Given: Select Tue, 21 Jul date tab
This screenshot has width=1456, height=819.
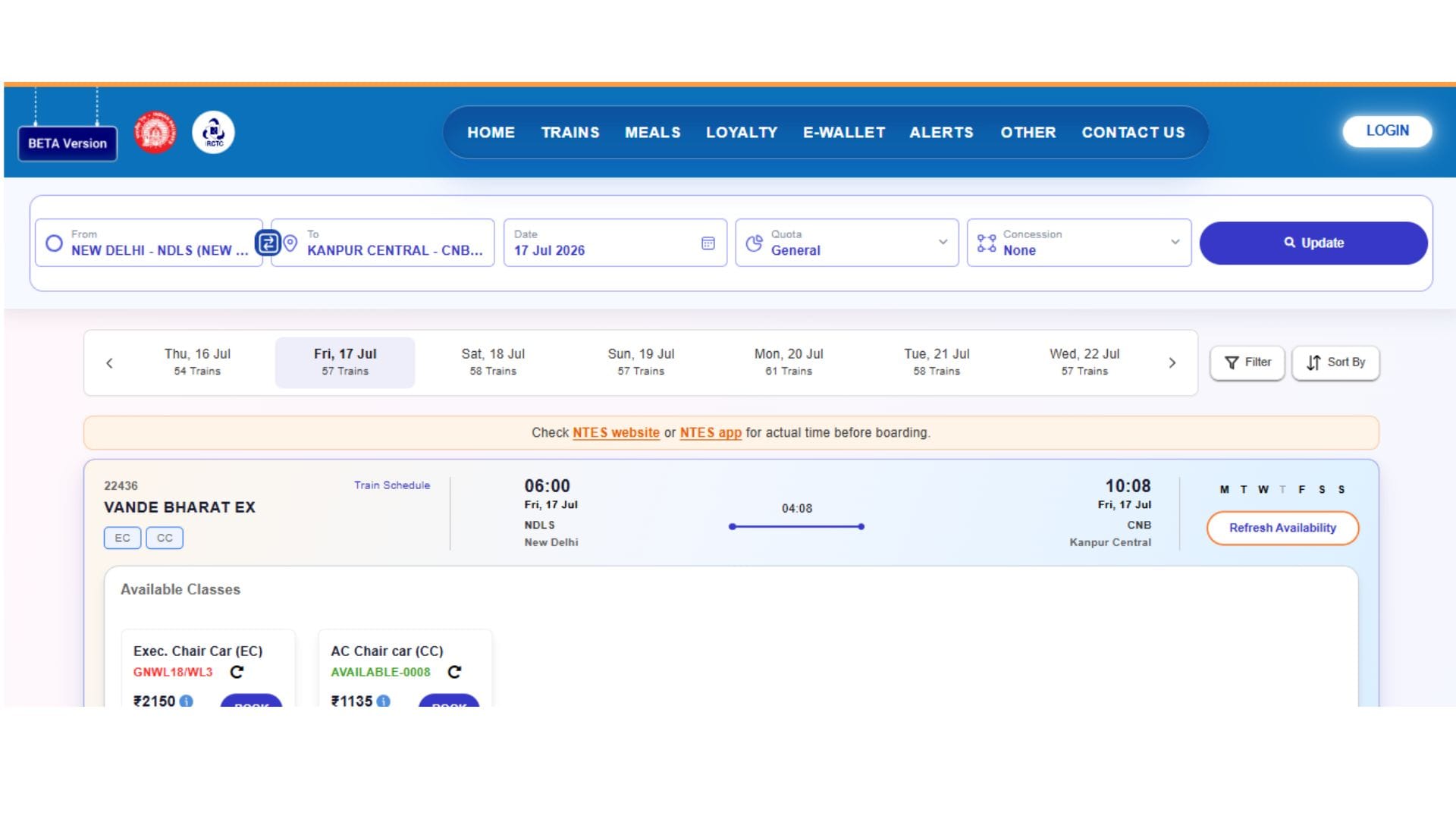Looking at the screenshot, I should 937,362.
